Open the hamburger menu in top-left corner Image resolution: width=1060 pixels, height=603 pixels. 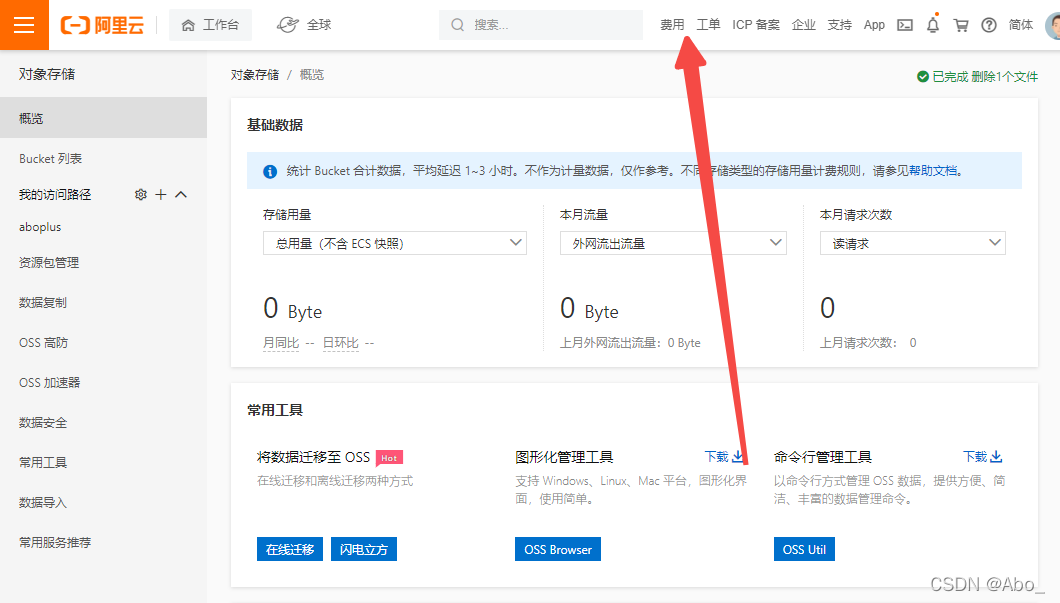24,24
